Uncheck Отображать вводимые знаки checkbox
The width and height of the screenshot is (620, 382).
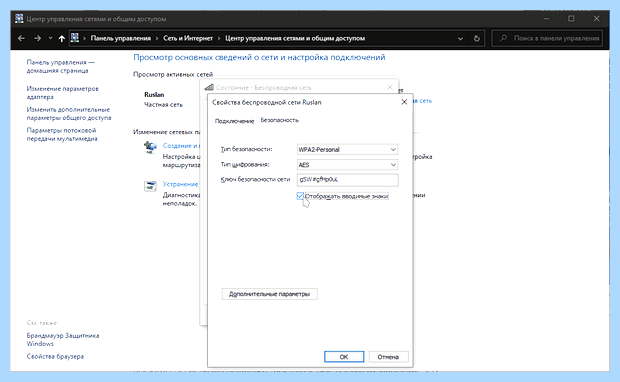tap(300, 196)
